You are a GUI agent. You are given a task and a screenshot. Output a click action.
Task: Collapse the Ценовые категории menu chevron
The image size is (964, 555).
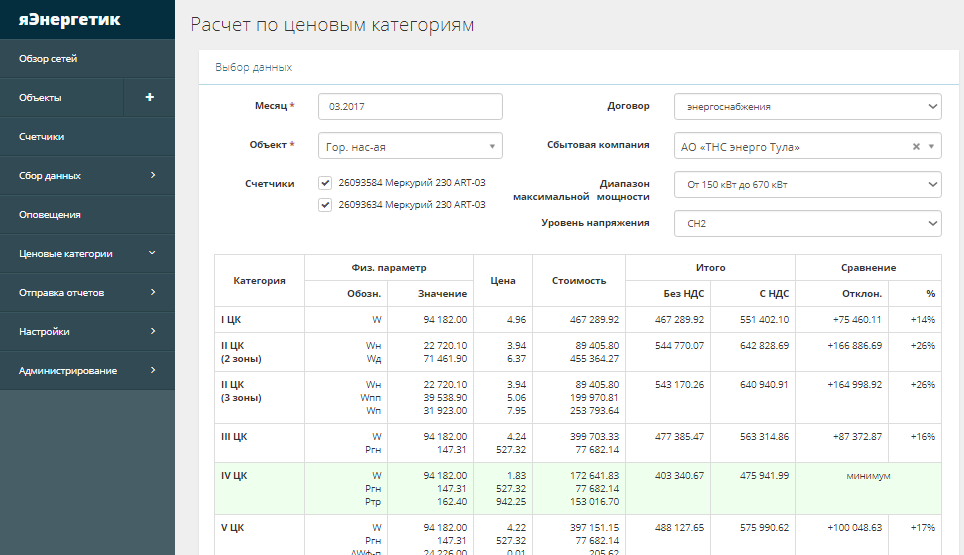coord(152,253)
